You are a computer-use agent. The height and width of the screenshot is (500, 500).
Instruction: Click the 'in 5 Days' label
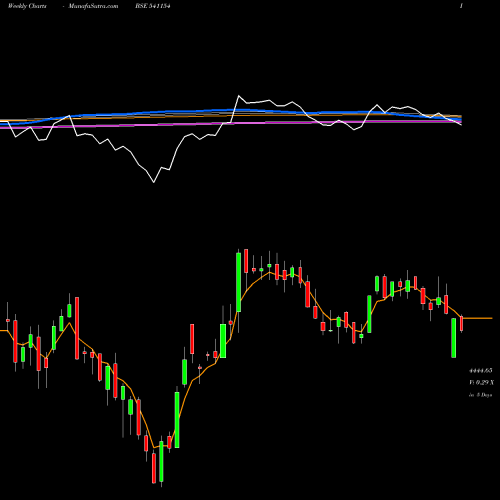[x=480, y=395]
